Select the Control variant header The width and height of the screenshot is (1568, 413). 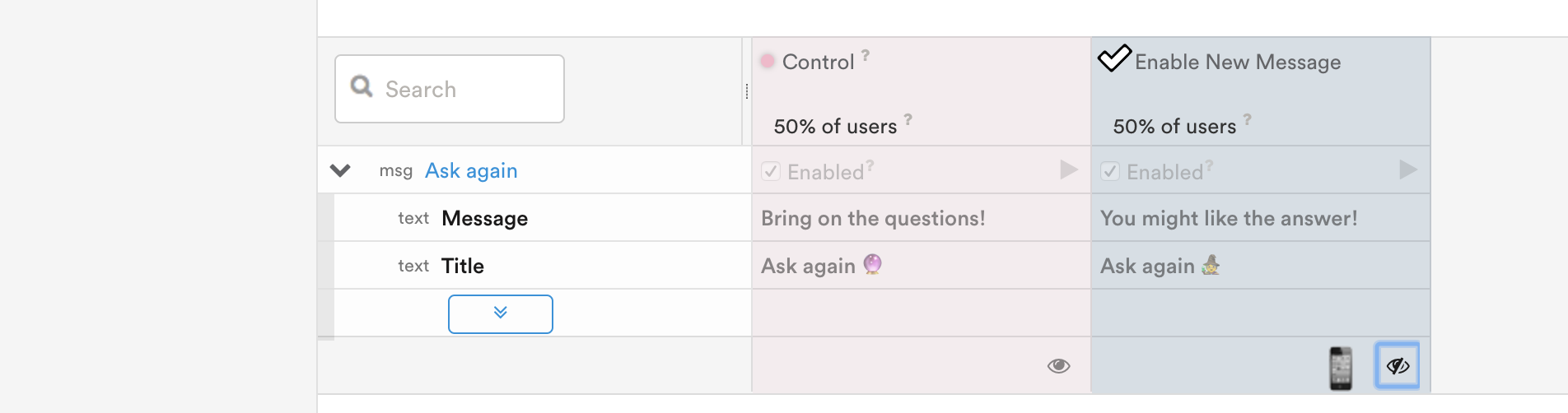[818, 63]
